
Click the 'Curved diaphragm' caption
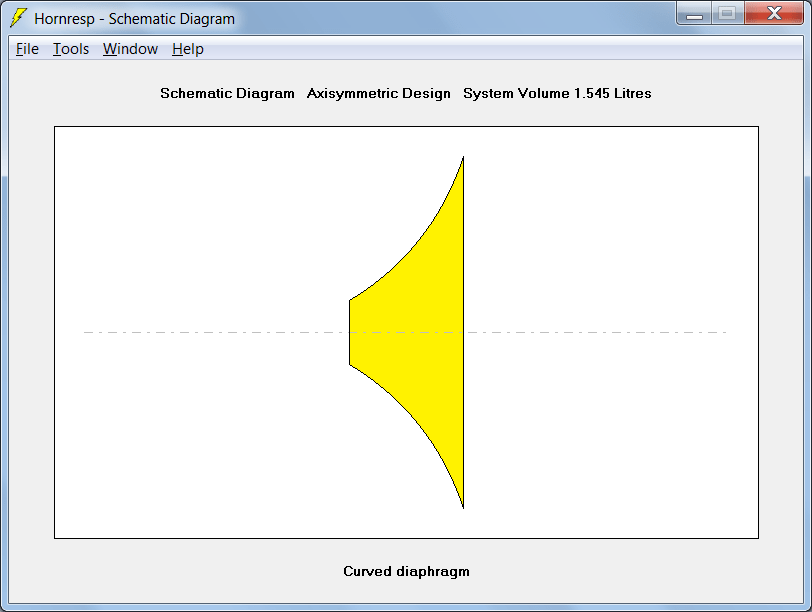tap(407, 571)
